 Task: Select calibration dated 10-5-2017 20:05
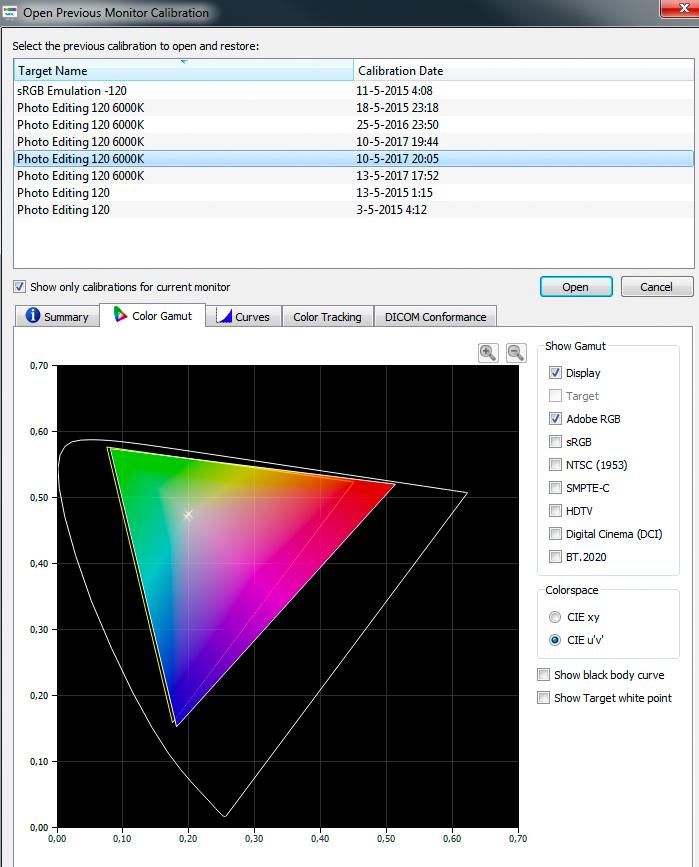353,159
